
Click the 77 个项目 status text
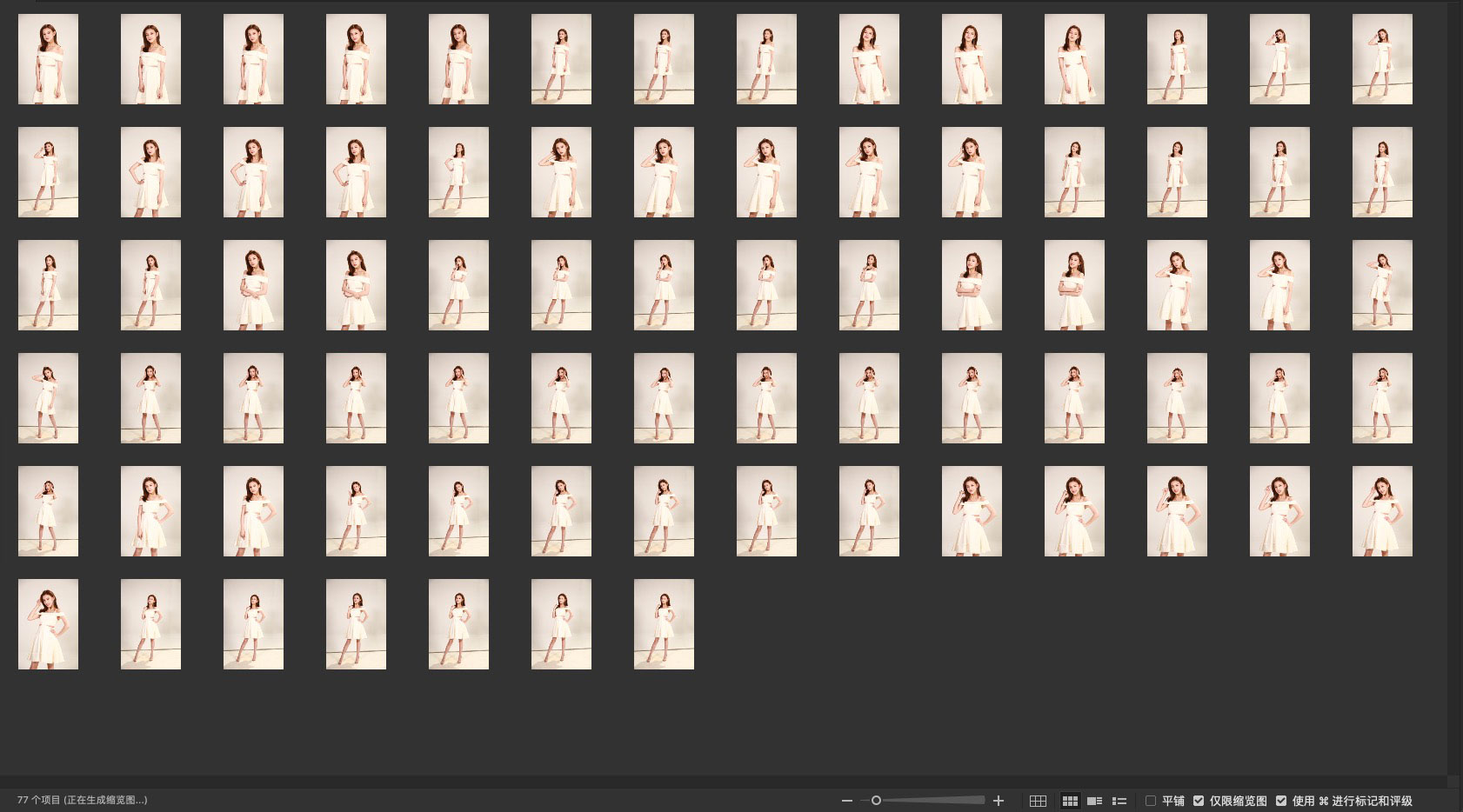coord(82,800)
